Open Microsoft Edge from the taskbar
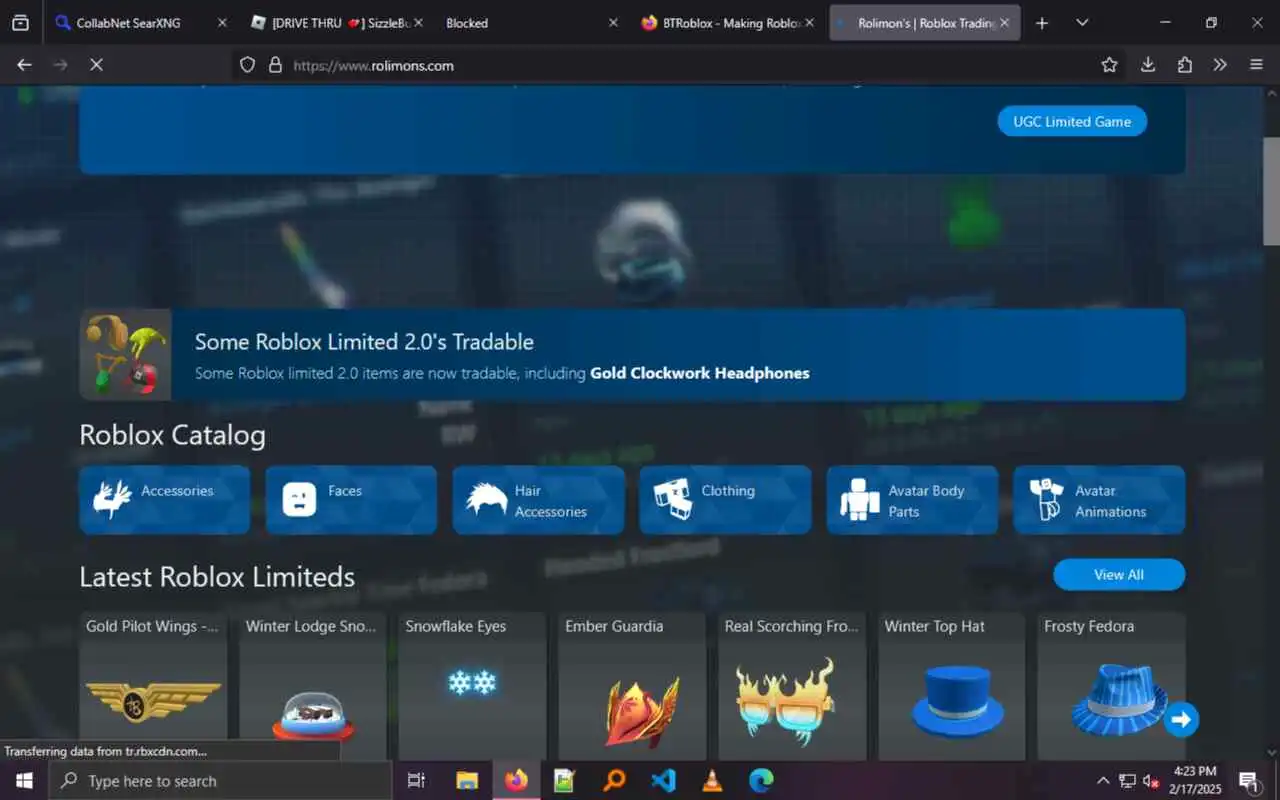This screenshot has width=1280, height=800. 761,781
